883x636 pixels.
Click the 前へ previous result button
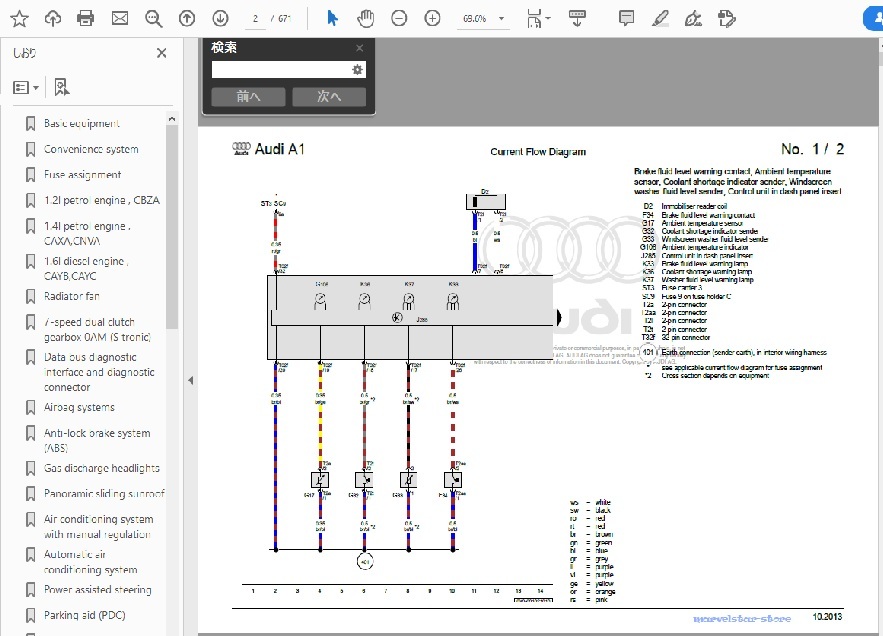[x=248, y=96]
